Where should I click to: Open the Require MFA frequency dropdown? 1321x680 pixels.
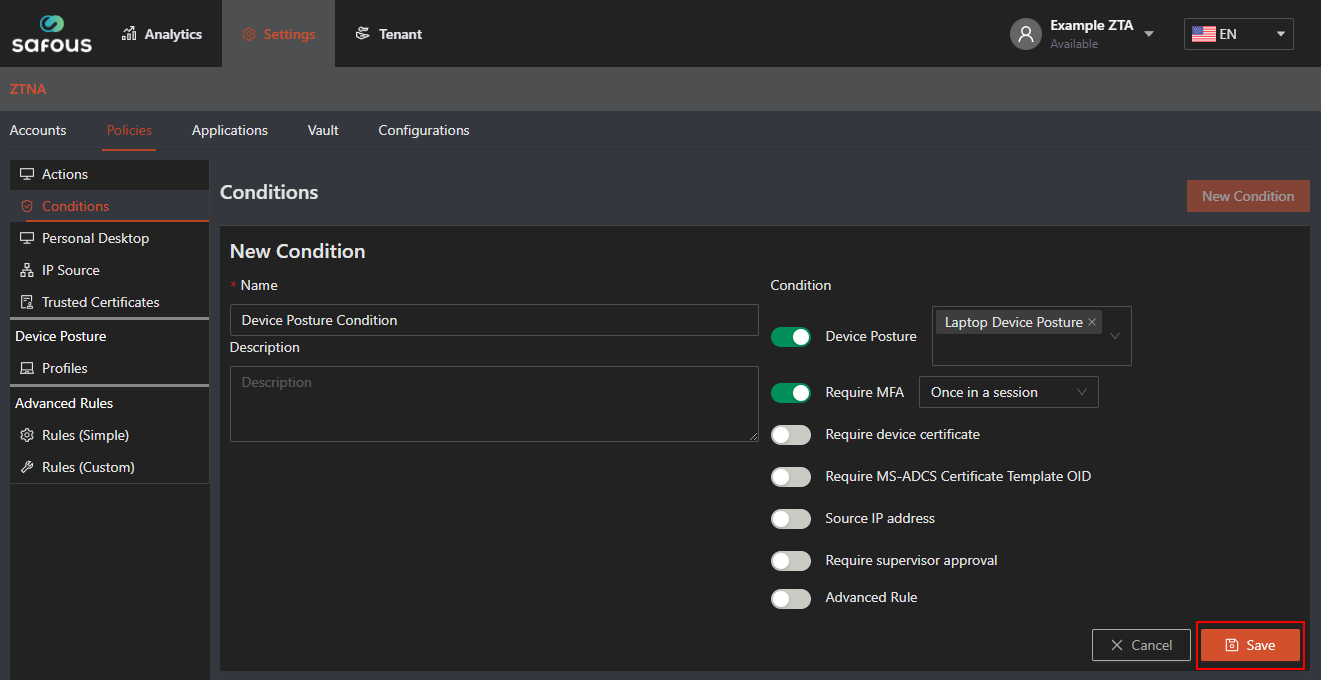[x=1008, y=393]
